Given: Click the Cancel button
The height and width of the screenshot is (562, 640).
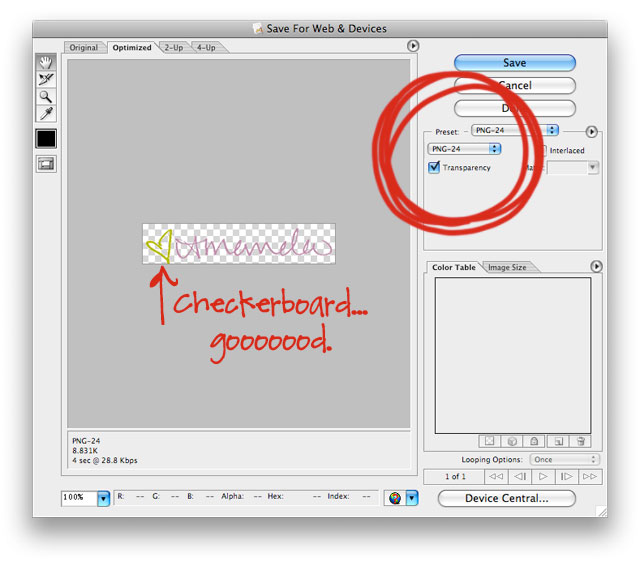Looking at the screenshot, I should 515,86.
